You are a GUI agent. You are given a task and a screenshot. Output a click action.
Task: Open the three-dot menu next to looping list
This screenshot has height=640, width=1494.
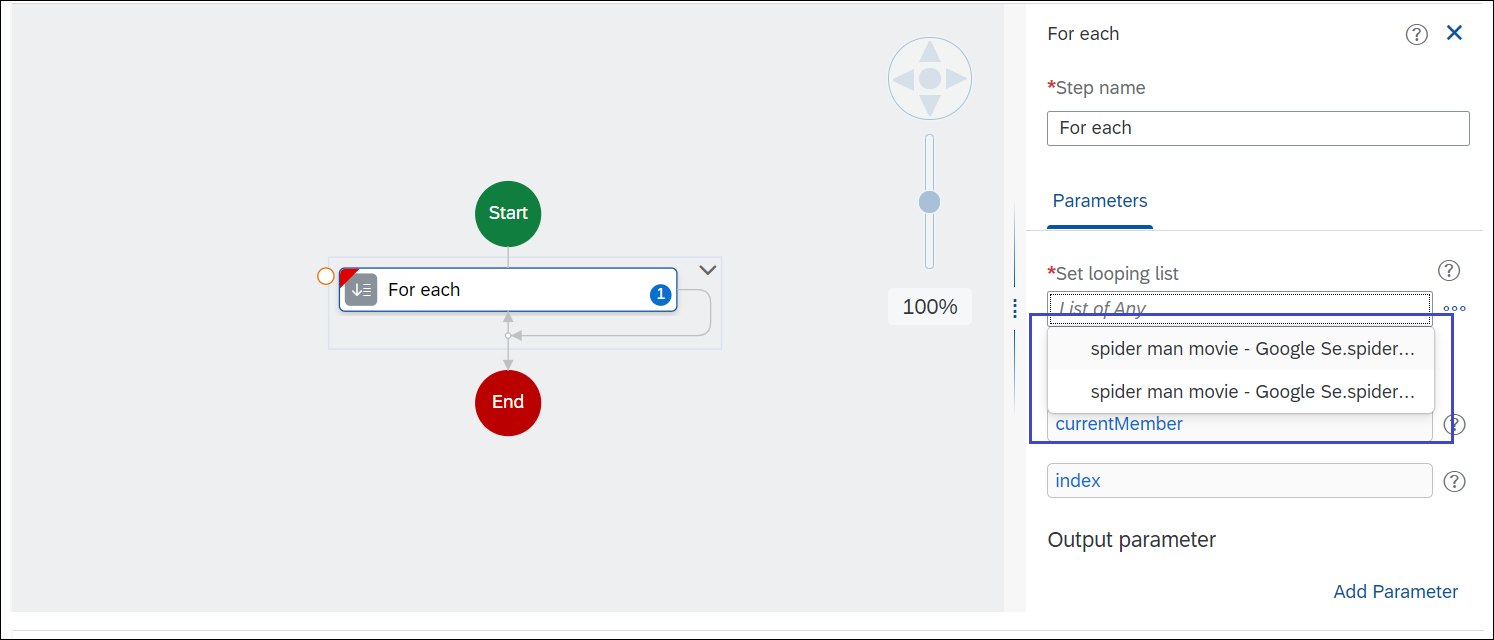point(1454,309)
